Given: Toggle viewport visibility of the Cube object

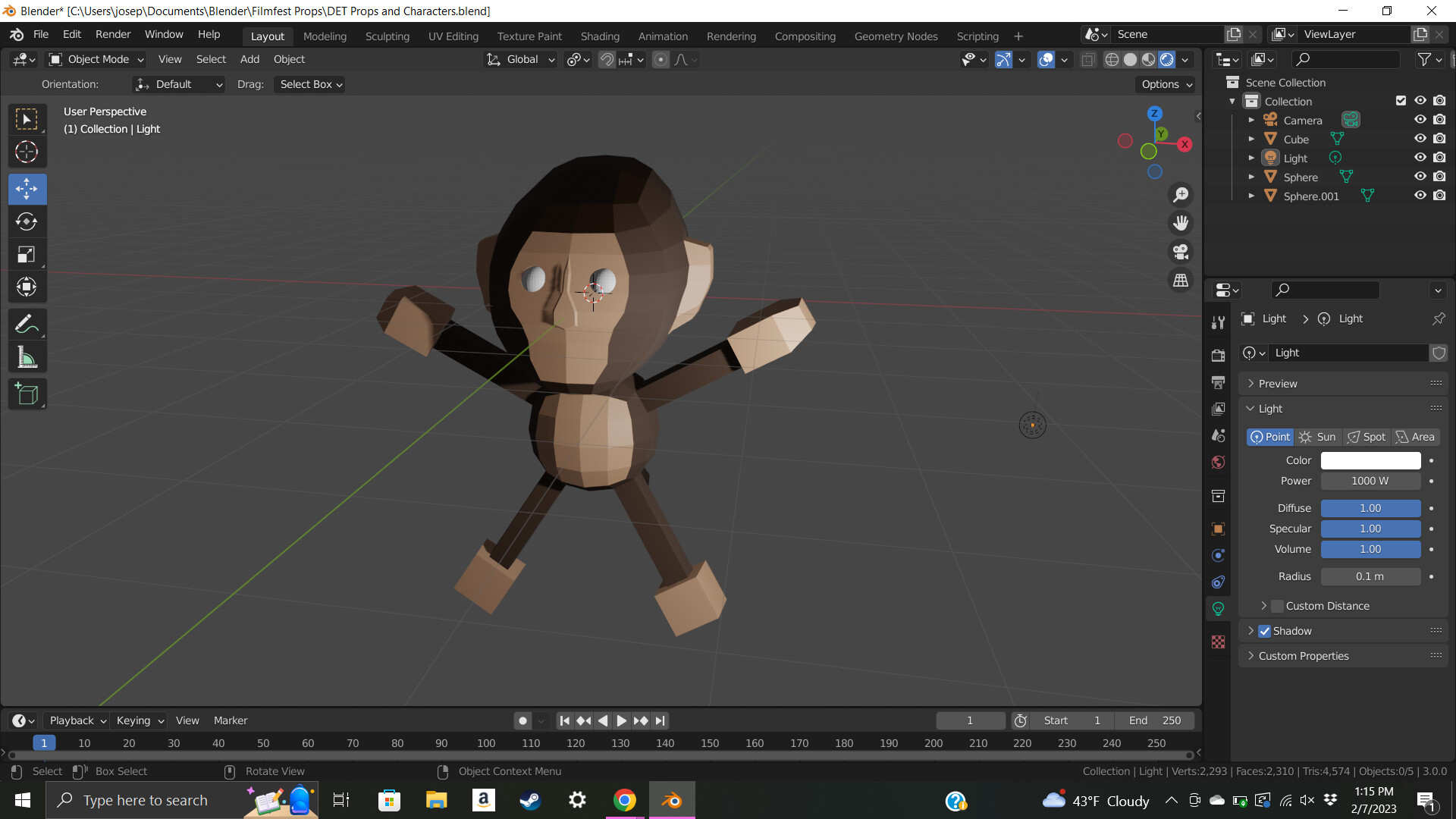Looking at the screenshot, I should [1420, 139].
